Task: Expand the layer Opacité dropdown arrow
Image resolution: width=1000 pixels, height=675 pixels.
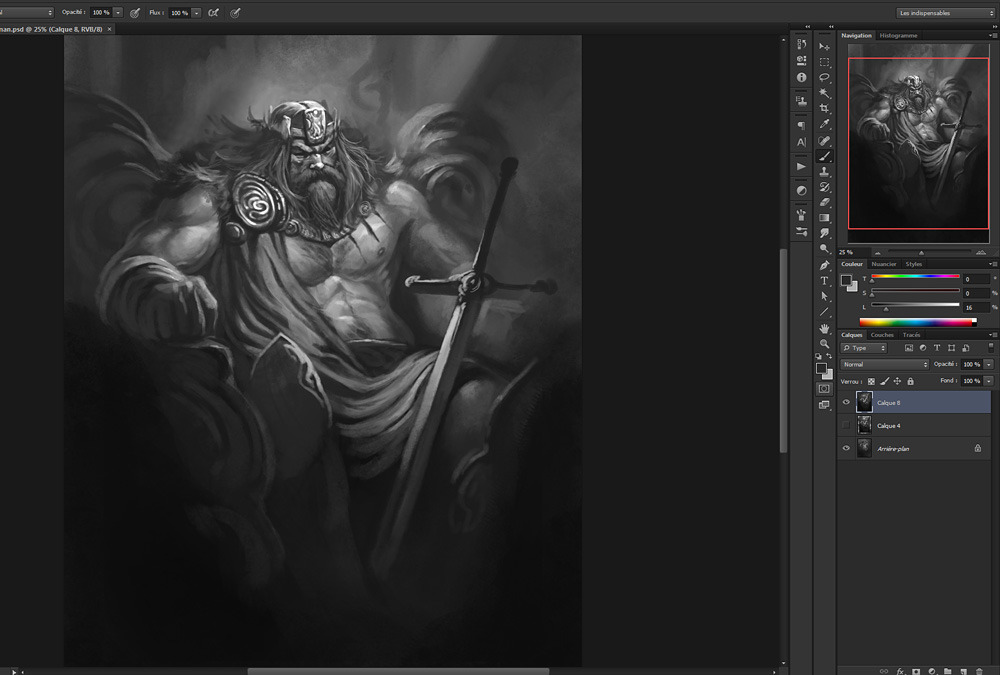Action: tap(989, 364)
